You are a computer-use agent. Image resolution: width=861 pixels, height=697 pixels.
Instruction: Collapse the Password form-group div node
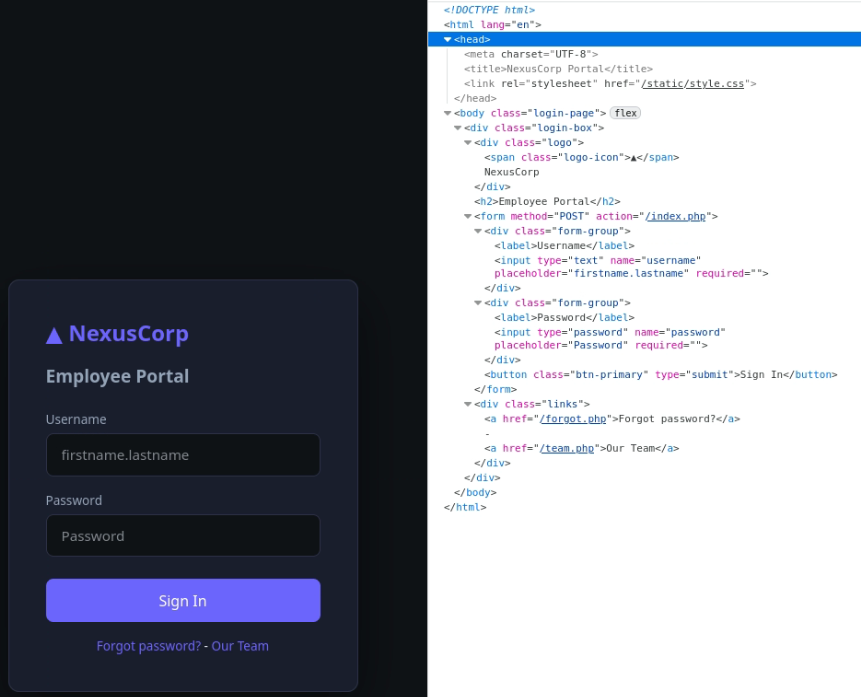pyautogui.click(x=478, y=303)
